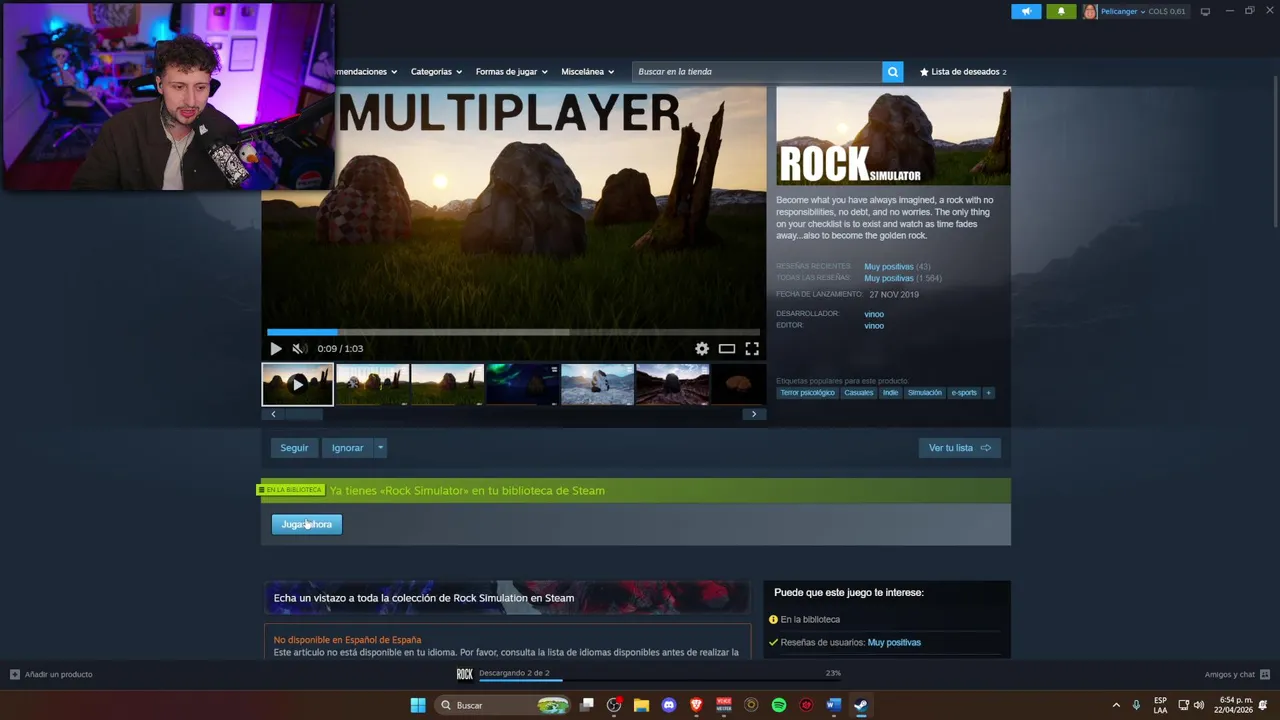This screenshot has height=720, width=1280.
Task: Select the Simulación tag
Action: (x=924, y=393)
